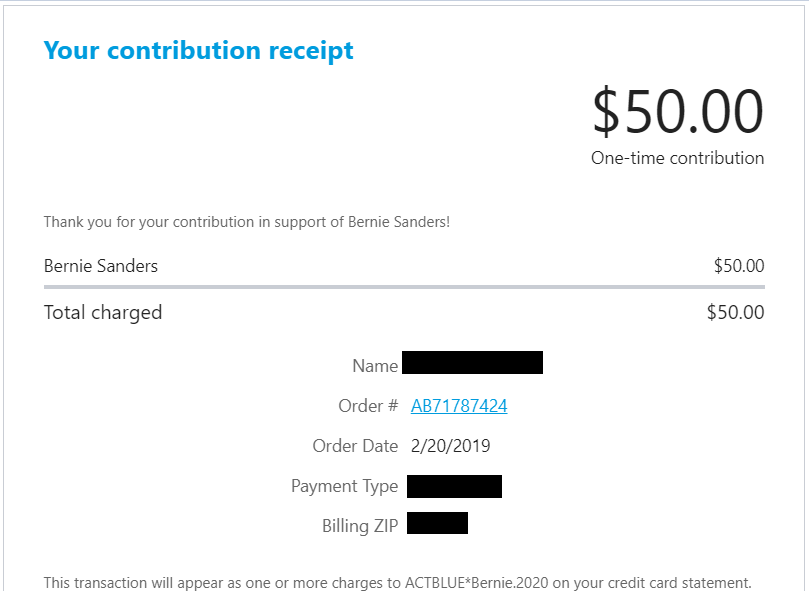Click the redacted billing ZIP box
Screen dimensions: 809x591
437,523
